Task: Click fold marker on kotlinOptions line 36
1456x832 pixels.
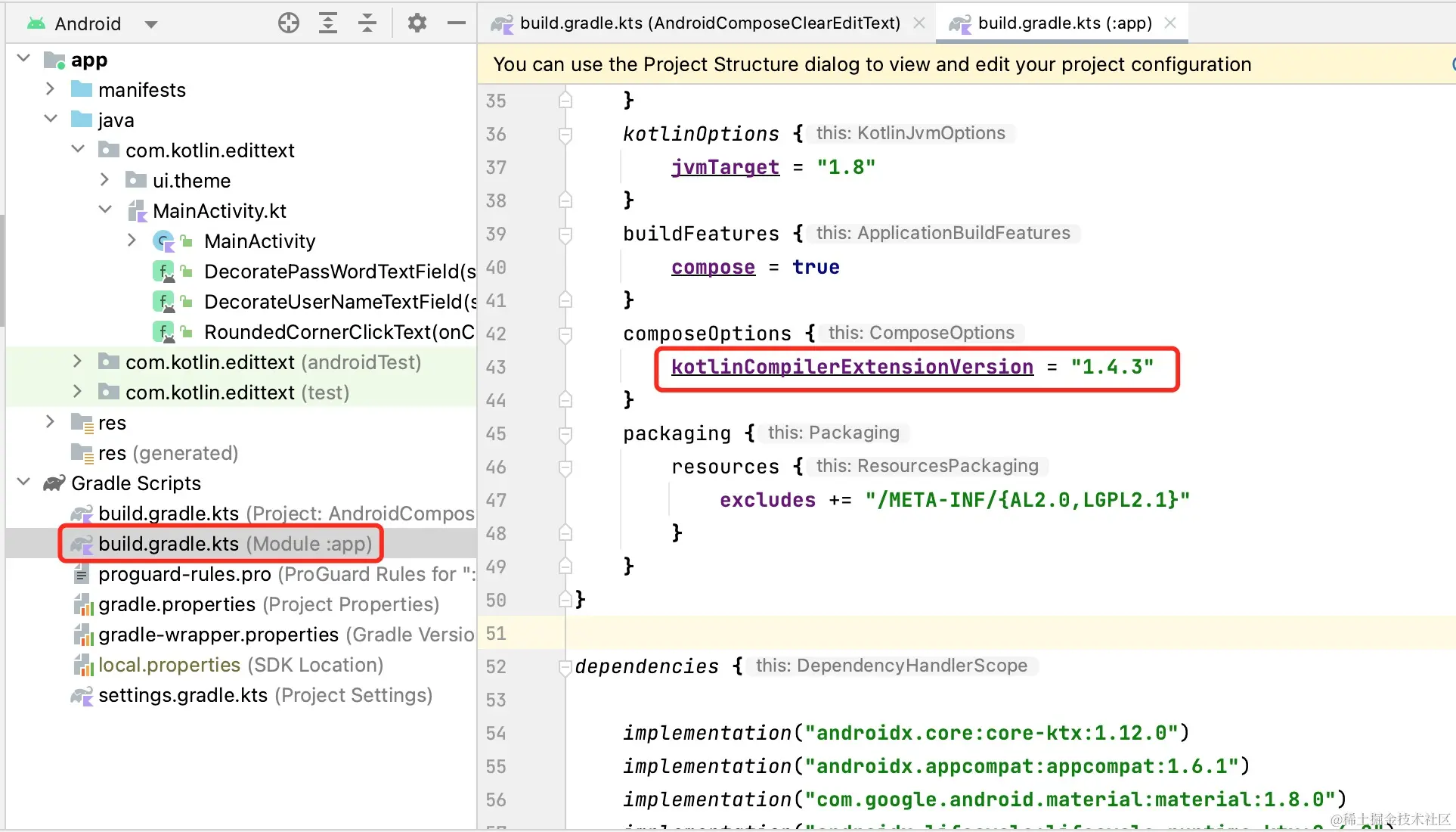Action: [565, 135]
